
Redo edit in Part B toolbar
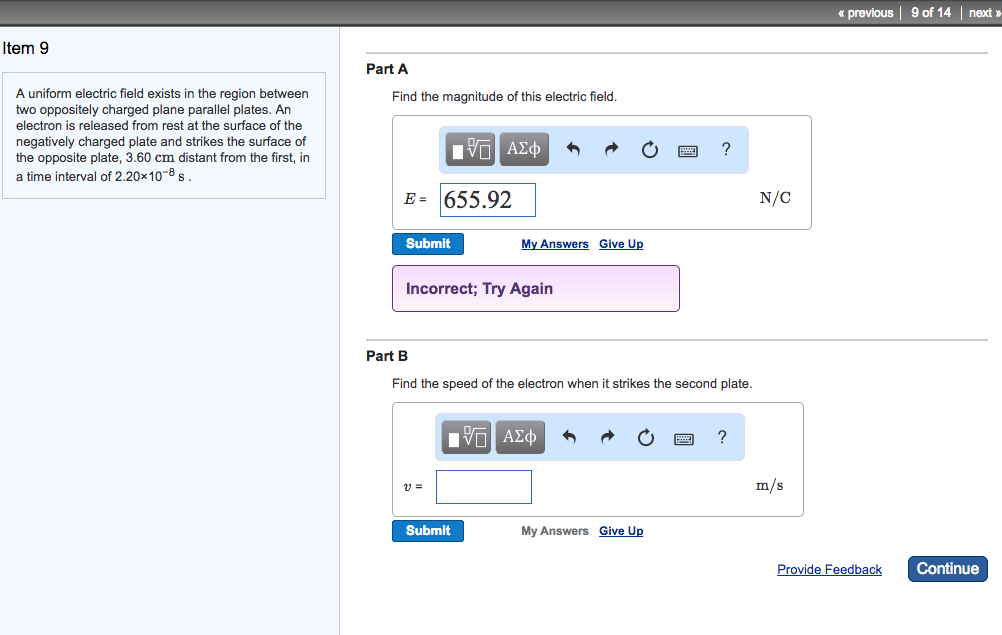608,437
